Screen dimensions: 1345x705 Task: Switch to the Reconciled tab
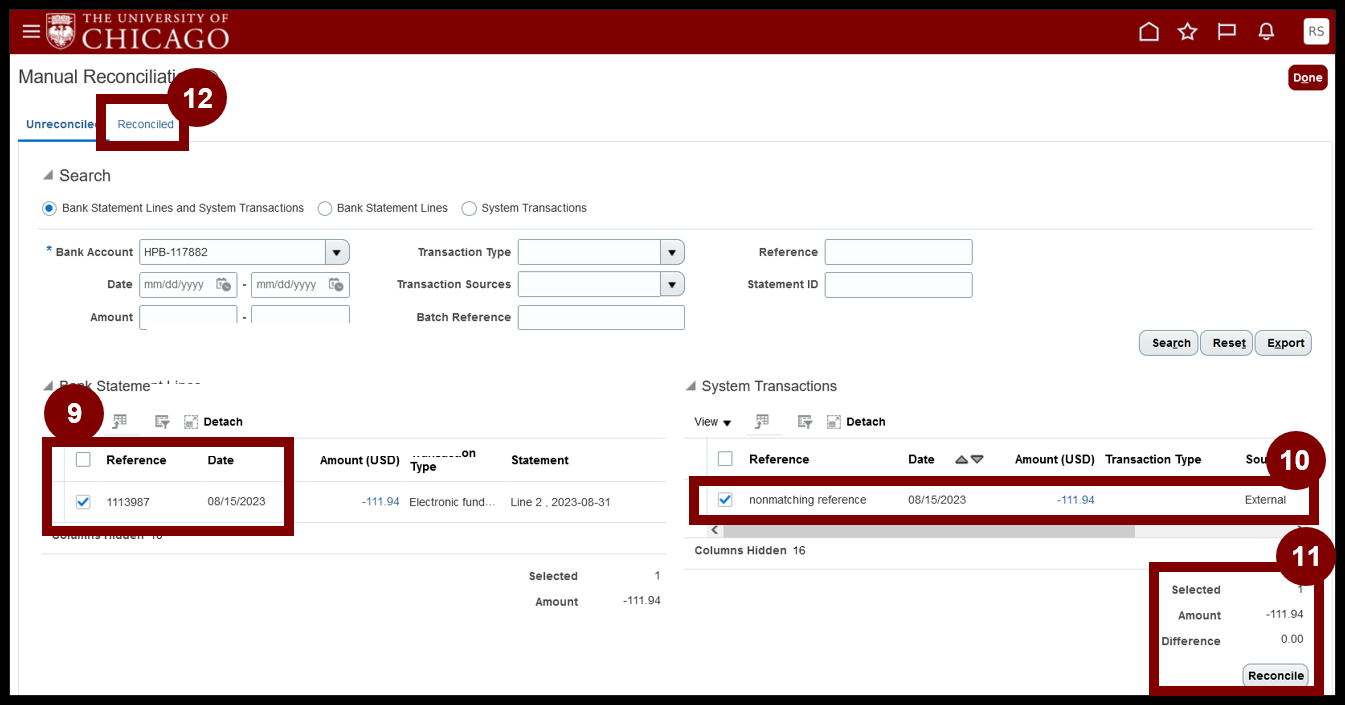(146, 124)
